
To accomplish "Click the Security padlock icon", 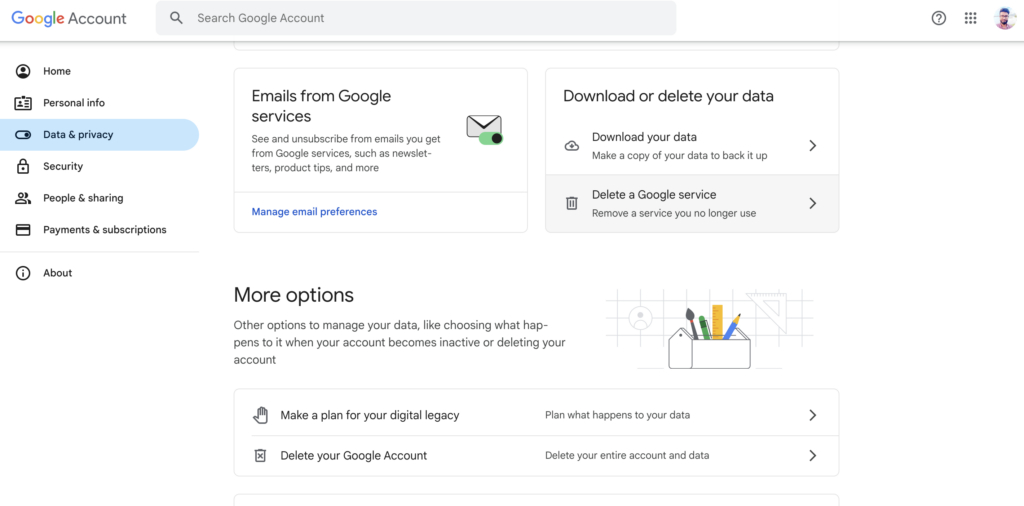I will (23, 166).
